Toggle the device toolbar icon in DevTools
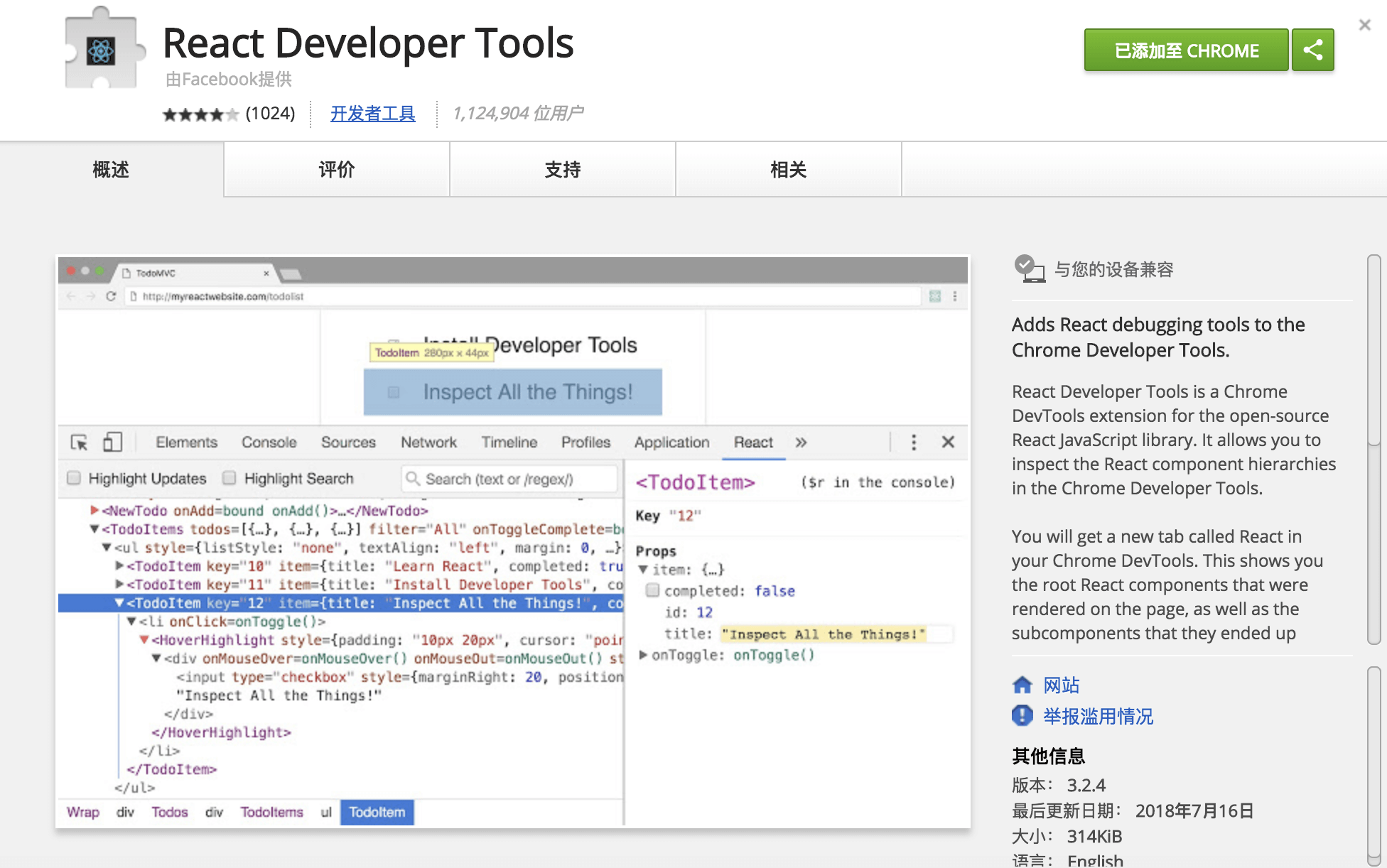Viewport: 1387px width, 868px height. (x=112, y=442)
